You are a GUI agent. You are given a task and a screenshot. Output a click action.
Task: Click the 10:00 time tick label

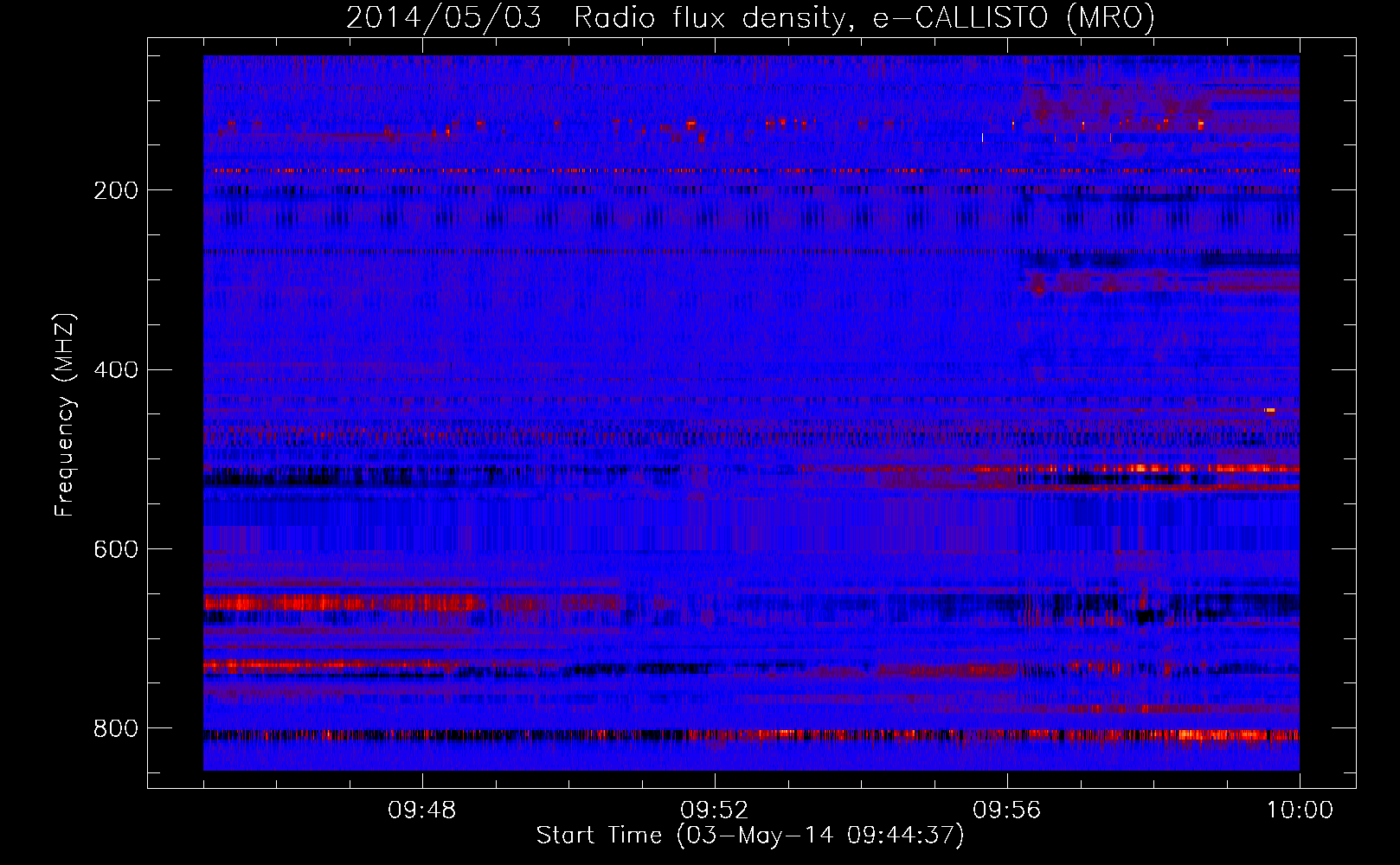click(1300, 811)
